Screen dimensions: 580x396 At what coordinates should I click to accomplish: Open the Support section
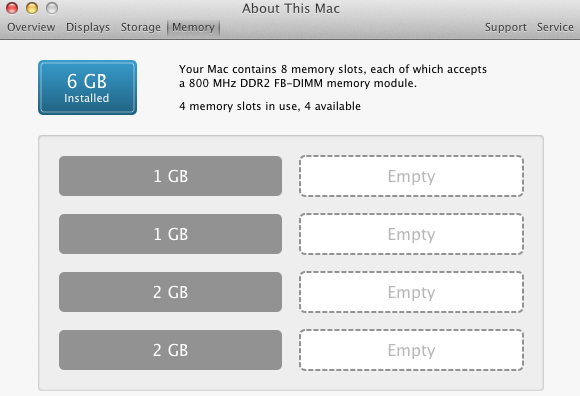click(506, 27)
